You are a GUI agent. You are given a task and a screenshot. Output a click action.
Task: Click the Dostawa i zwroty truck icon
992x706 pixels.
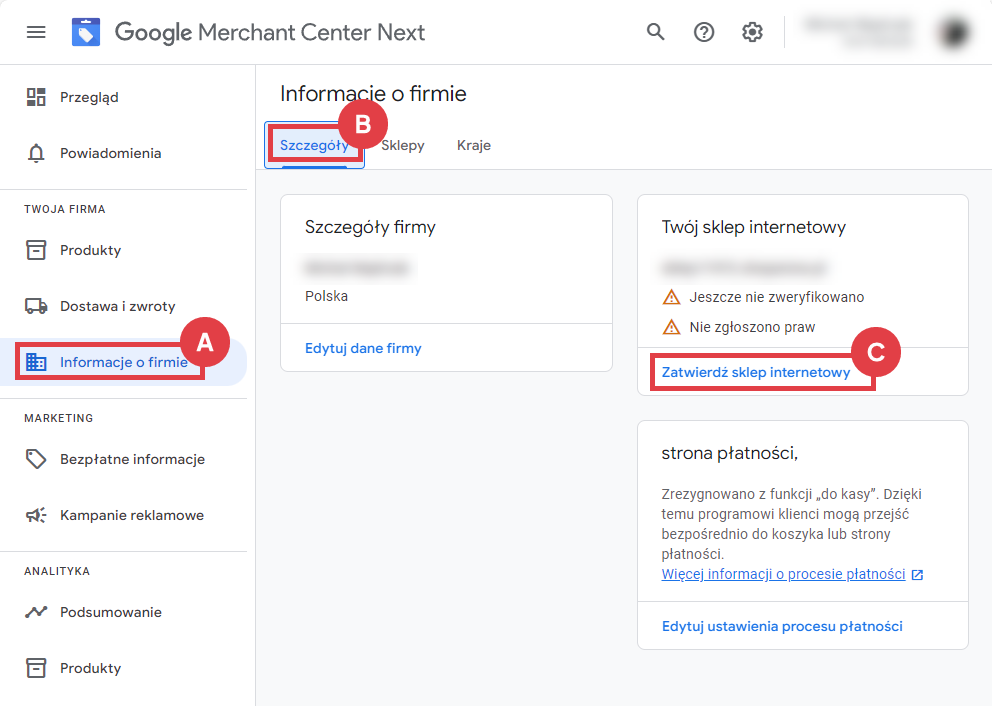pyautogui.click(x=36, y=306)
